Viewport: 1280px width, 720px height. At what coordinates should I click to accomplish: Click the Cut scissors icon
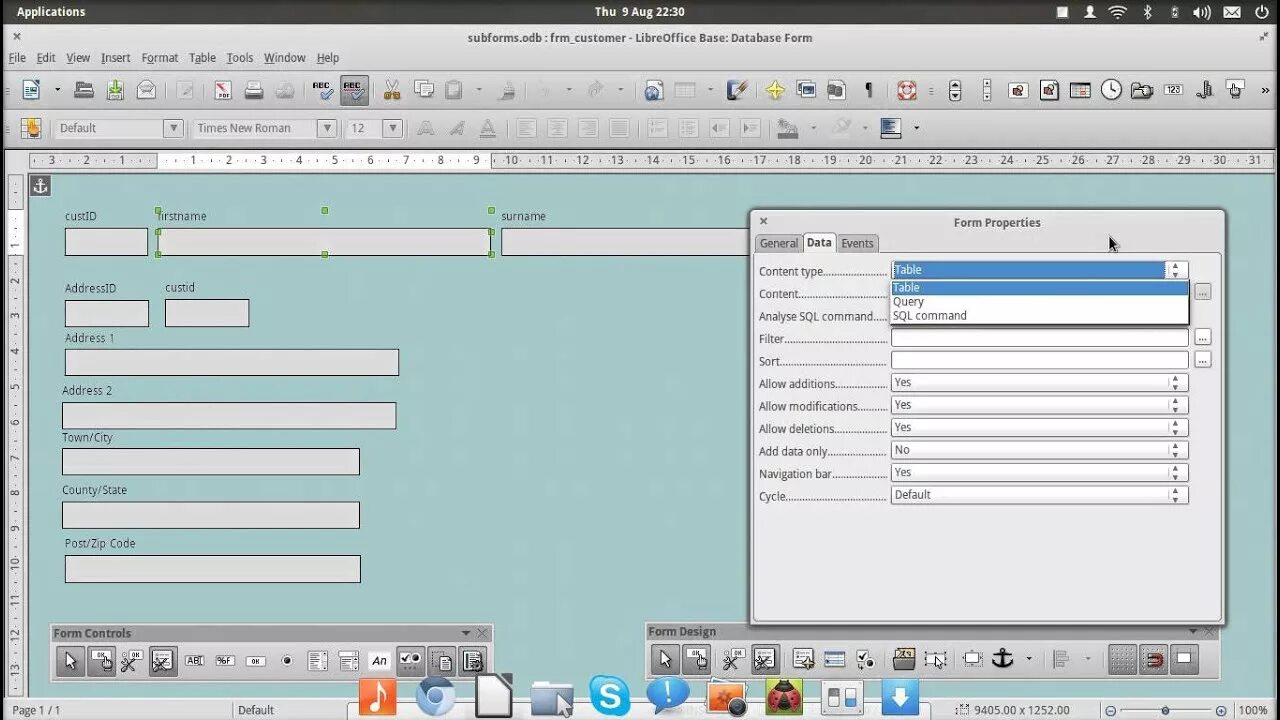(391, 90)
